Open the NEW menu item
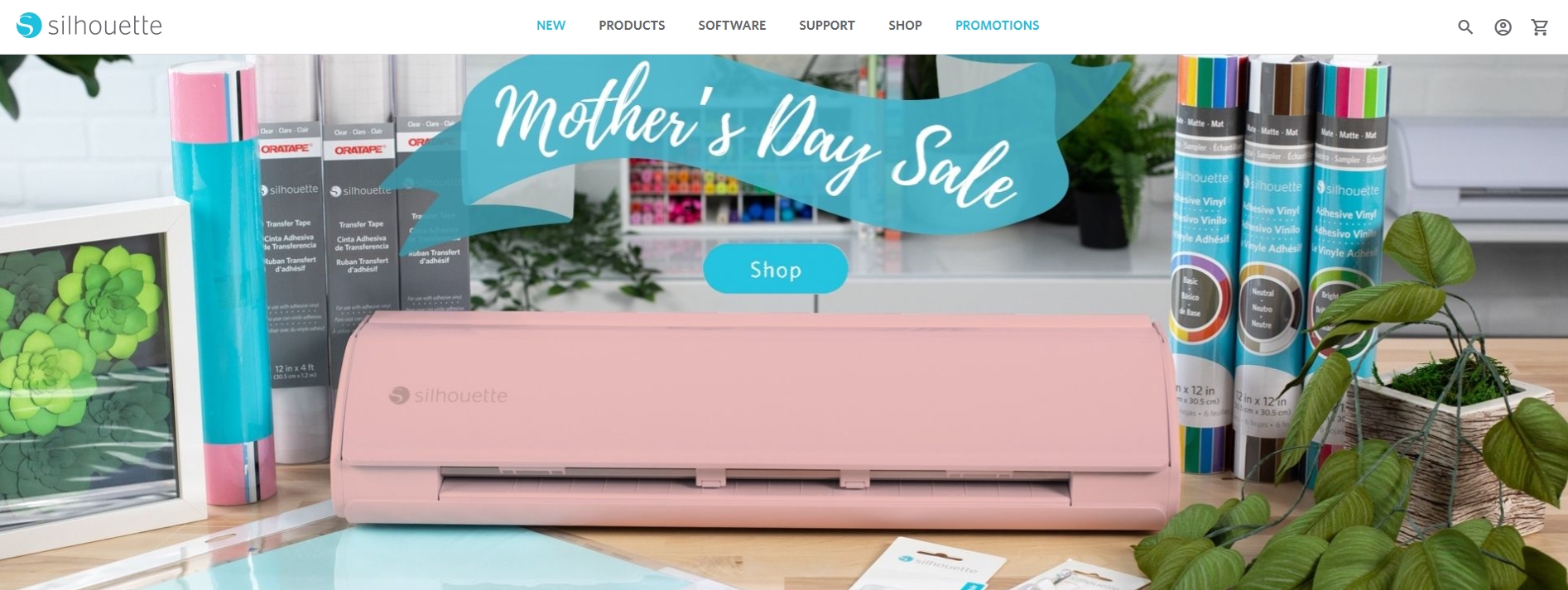This screenshot has height=590, width=1568. [x=551, y=26]
